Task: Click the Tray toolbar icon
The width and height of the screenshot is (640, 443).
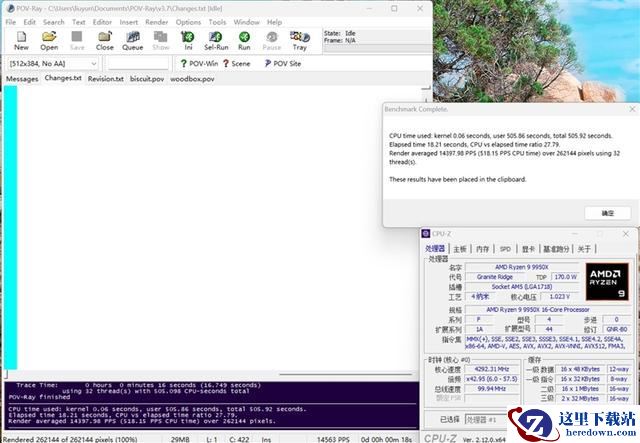Action: [300, 41]
